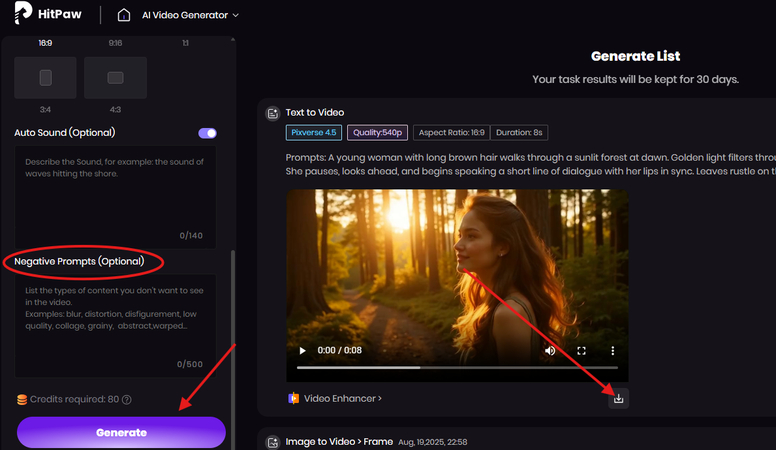Screen dimensions: 776x450
Task: Click the Generate button
Action: coord(121,432)
